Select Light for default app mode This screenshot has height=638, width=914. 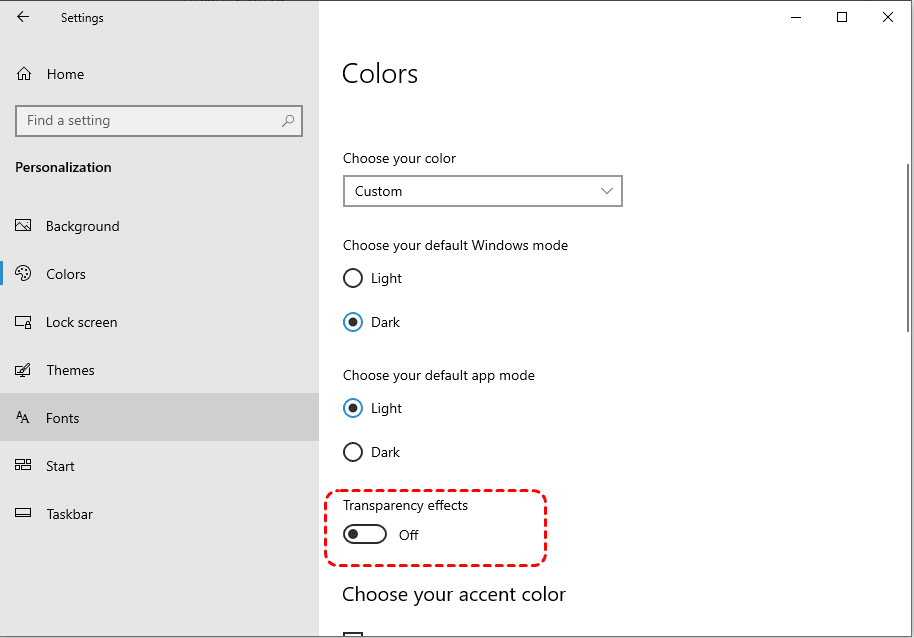coord(353,408)
